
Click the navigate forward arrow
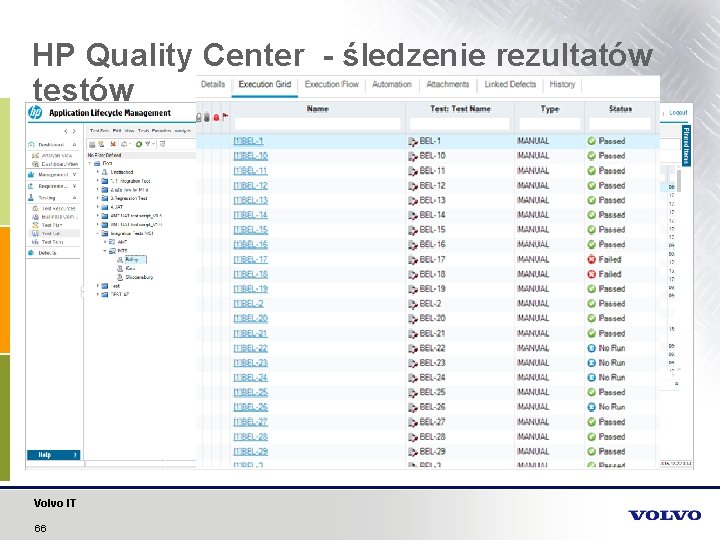tap(74, 131)
